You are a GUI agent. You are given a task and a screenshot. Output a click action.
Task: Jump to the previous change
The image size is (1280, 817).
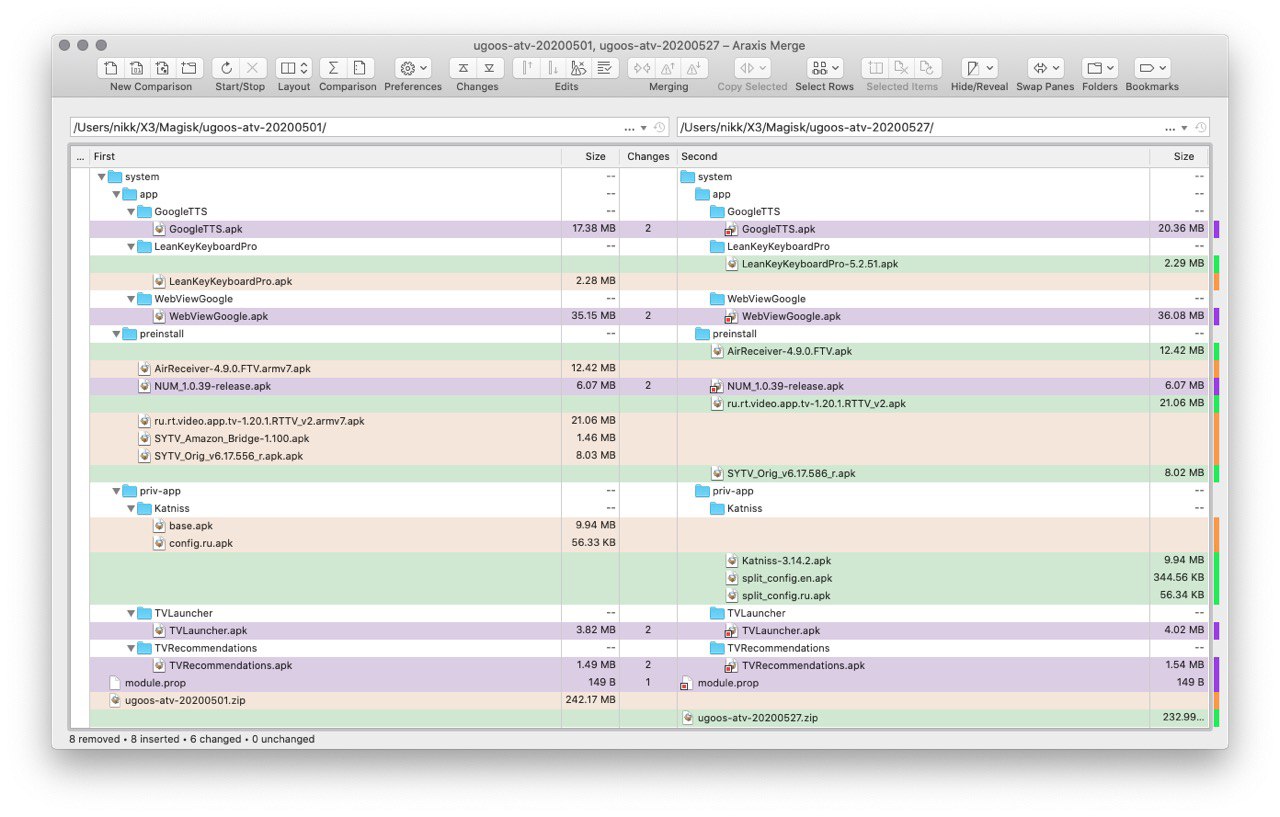463,68
